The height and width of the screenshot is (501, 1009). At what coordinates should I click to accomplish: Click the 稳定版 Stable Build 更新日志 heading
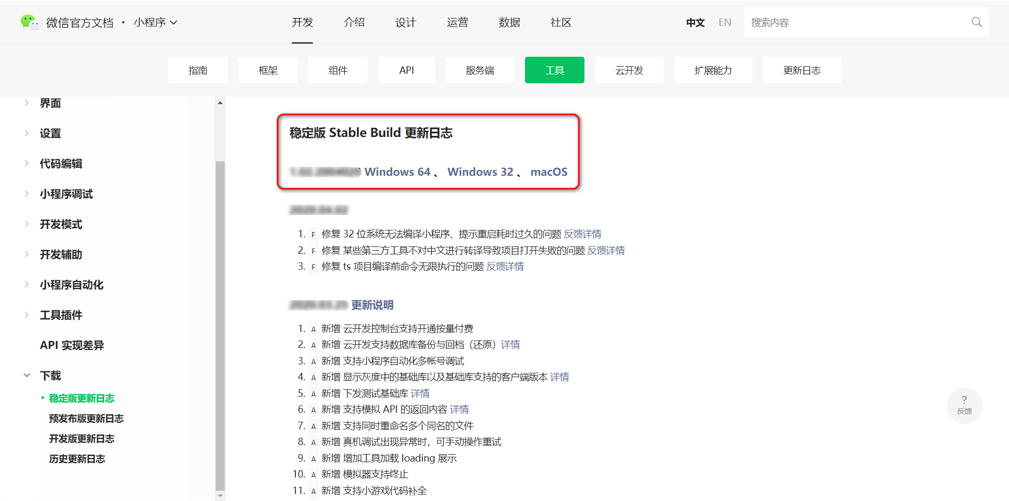tap(371, 132)
